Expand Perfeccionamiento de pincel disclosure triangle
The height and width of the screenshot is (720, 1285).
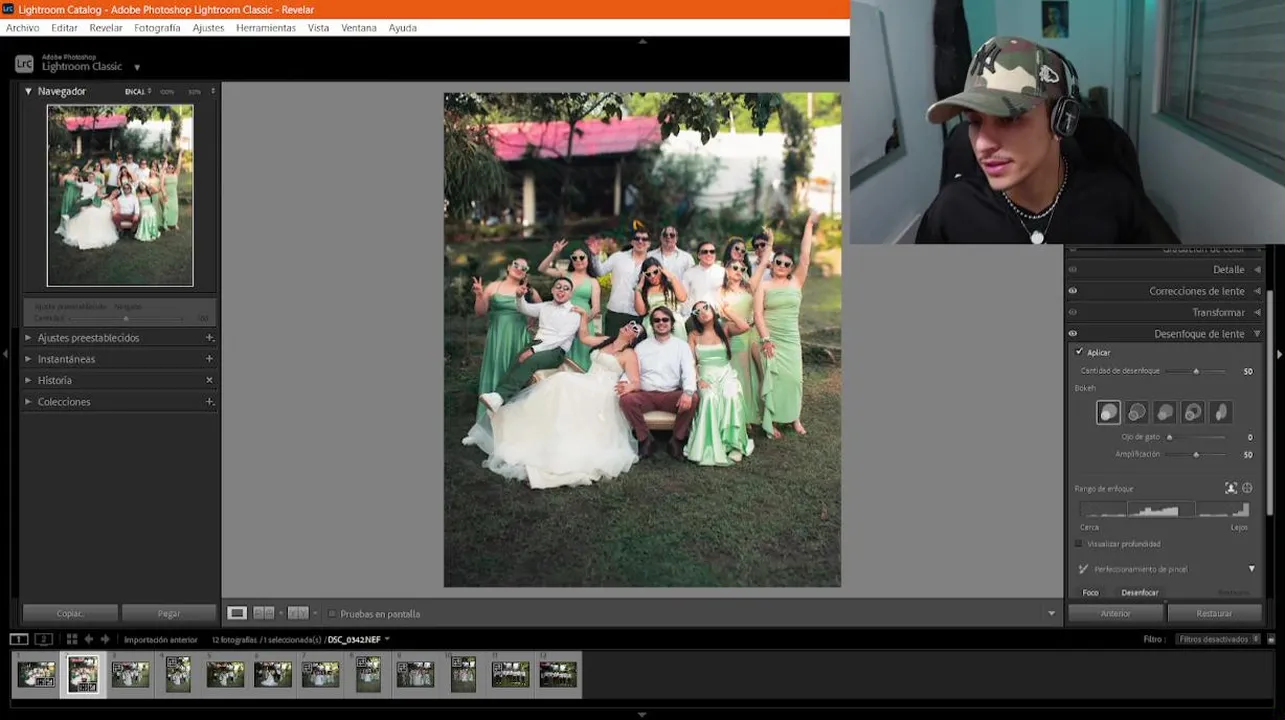(1251, 569)
